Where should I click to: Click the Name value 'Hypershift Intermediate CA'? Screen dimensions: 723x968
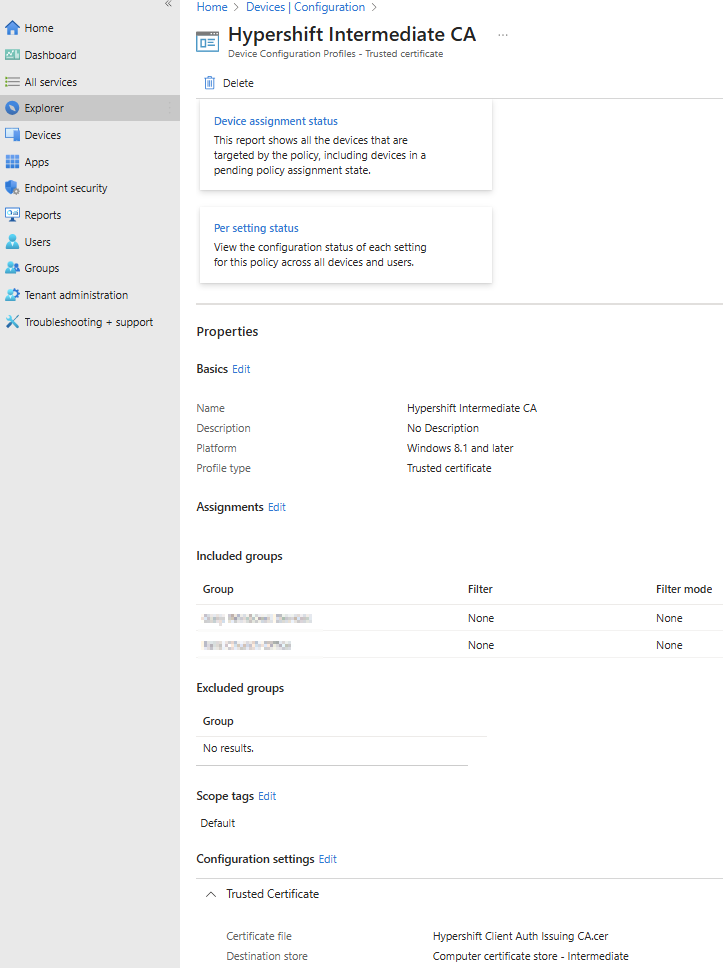(472, 409)
